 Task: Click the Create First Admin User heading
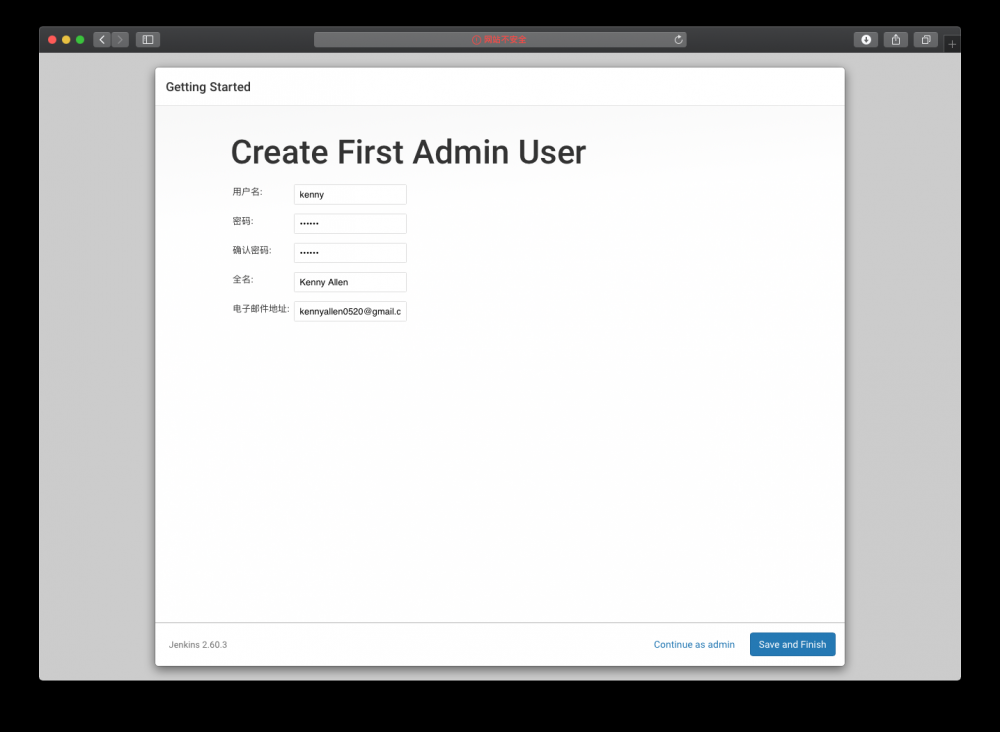[408, 152]
